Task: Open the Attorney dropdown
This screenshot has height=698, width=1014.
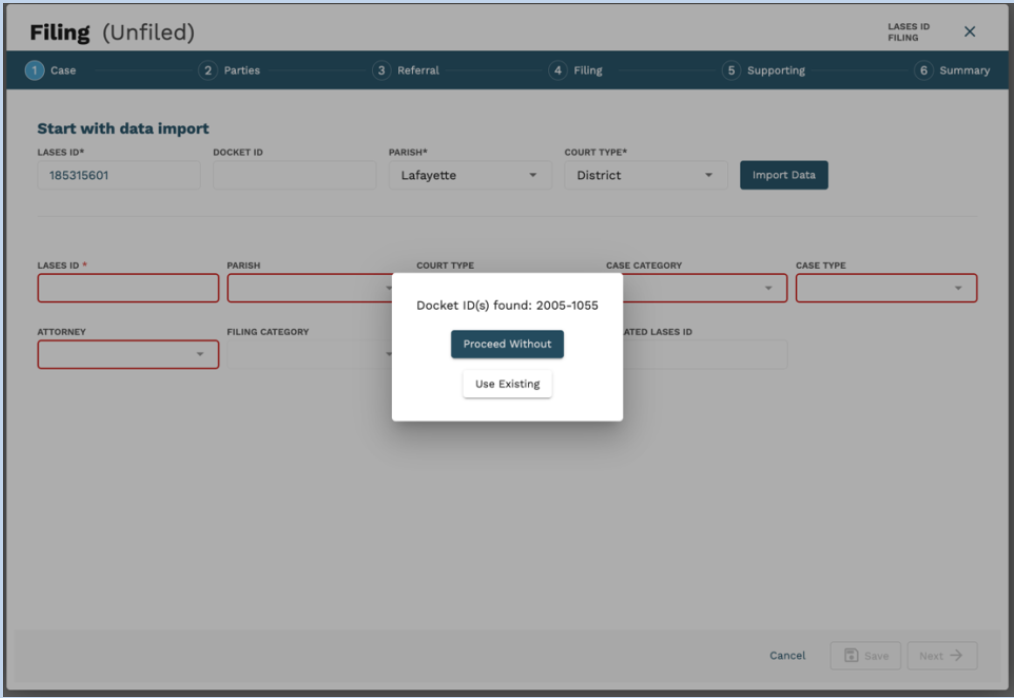Action: click(x=199, y=354)
